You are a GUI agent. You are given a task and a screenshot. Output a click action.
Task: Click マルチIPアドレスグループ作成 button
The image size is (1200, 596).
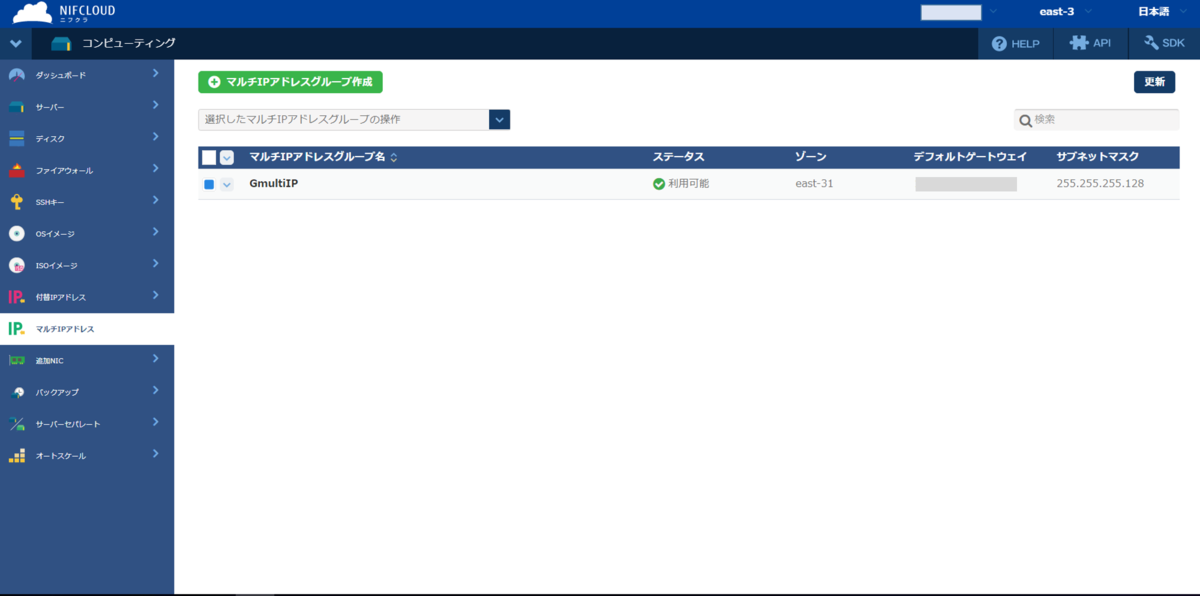pyautogui.click(x=290, y=82)
